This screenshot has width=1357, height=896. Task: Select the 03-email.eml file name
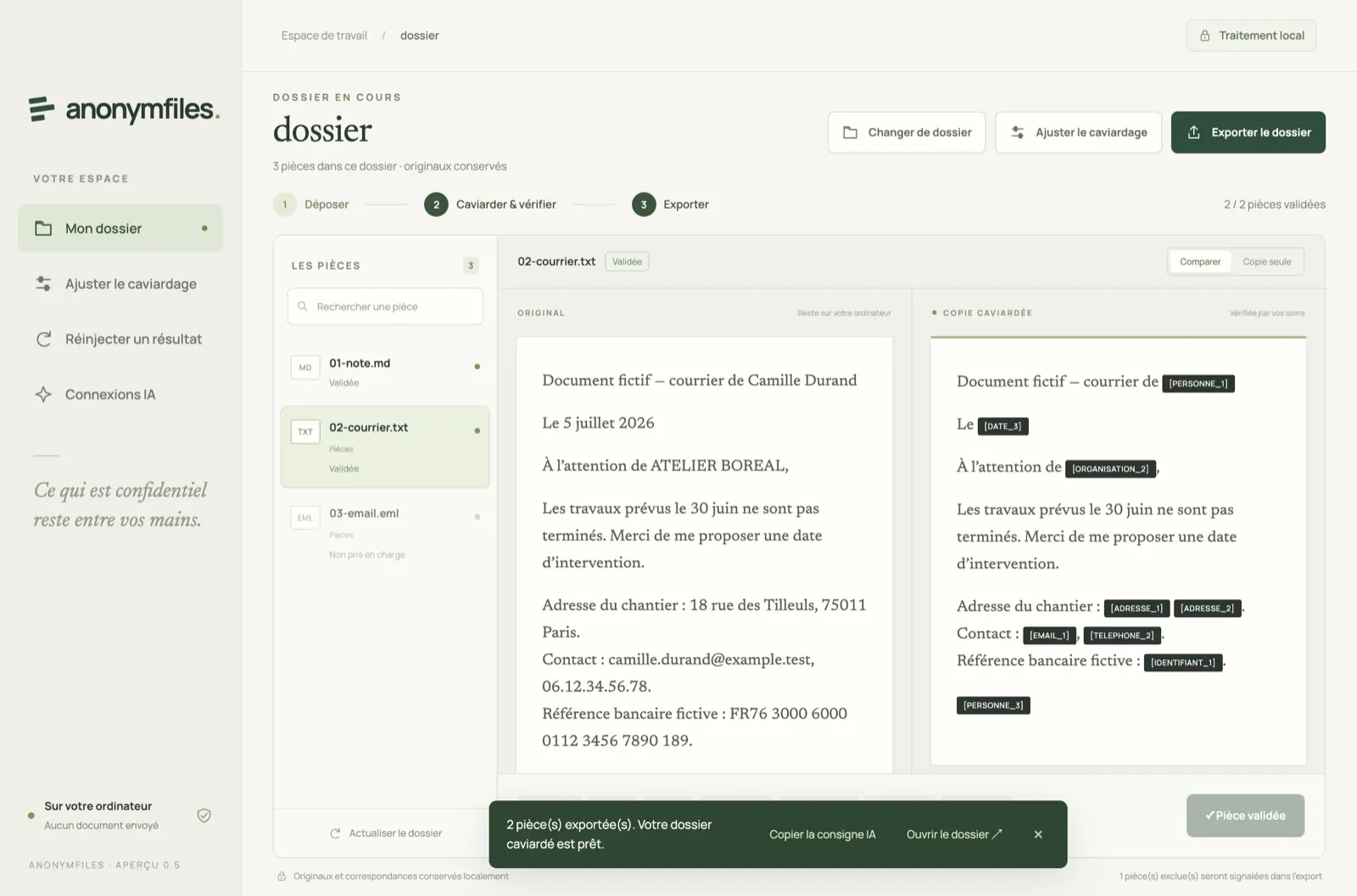pyautogui.click(x=364, y=513)
